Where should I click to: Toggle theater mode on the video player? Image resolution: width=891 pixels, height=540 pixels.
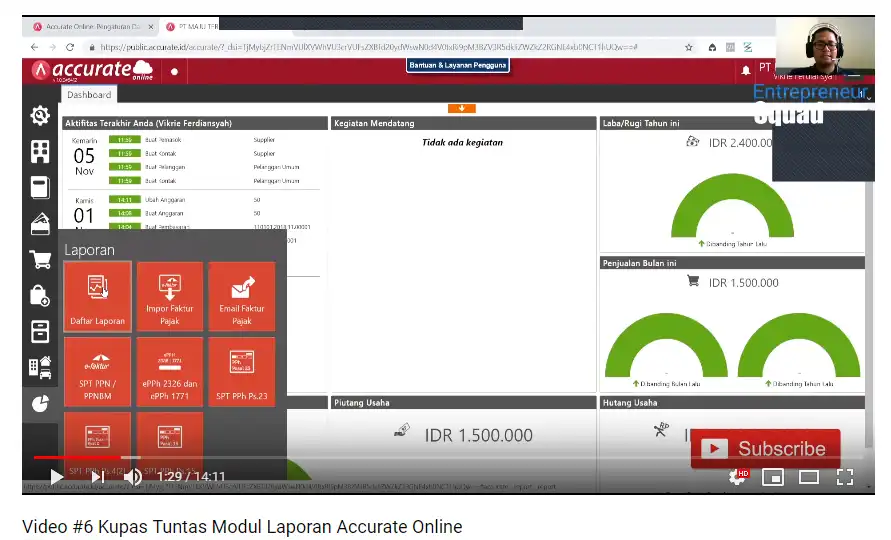[x=809, y=477]
